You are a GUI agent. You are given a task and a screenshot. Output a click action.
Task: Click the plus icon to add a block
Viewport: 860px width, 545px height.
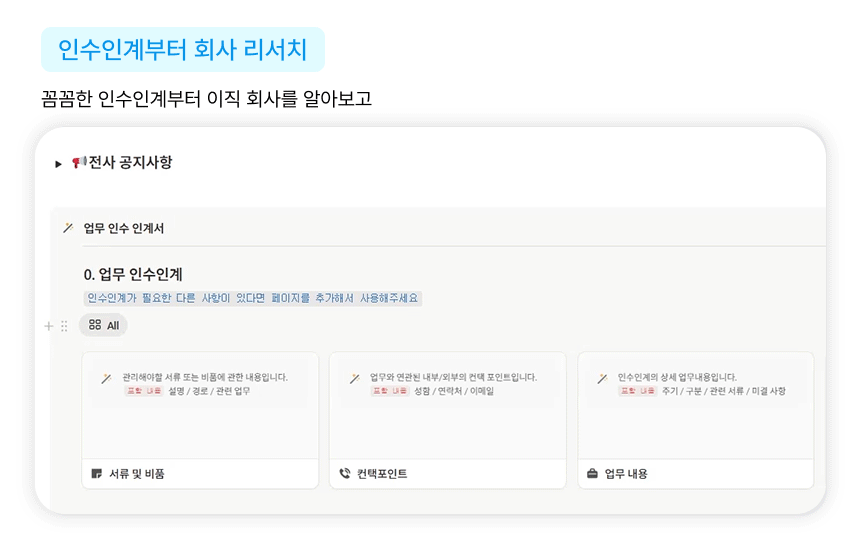(49, 326)
